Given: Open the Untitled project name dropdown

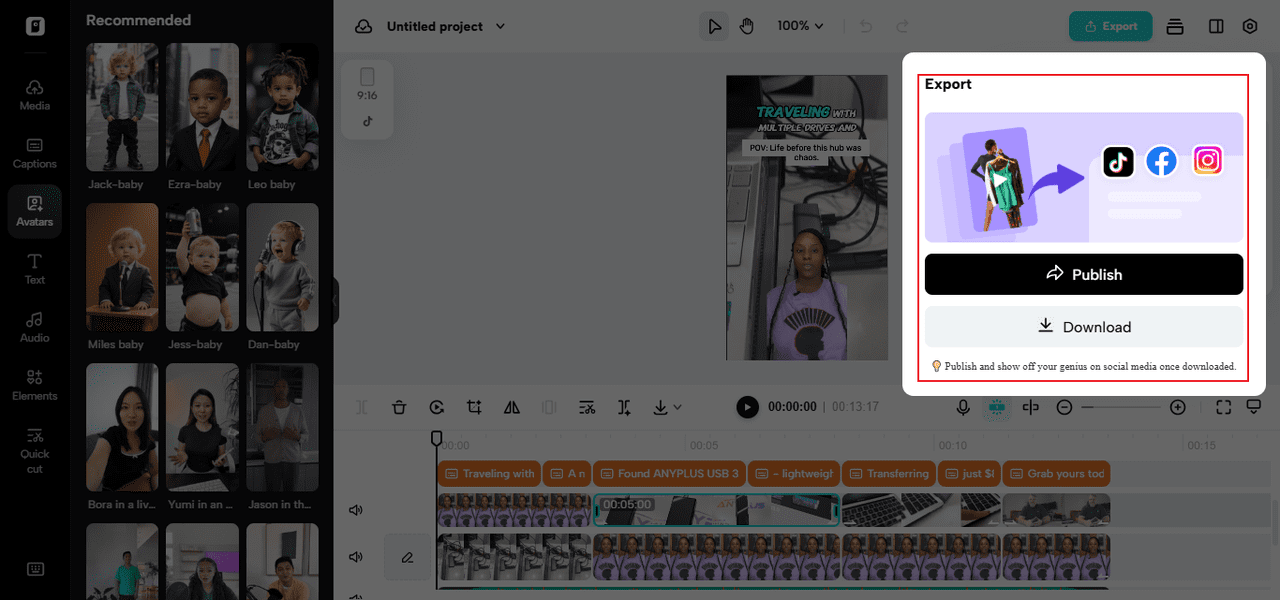Looking at the screenshot, I should 446,26.
